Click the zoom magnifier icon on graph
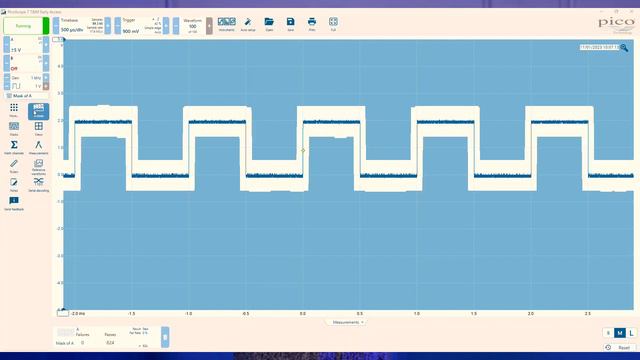This screenshot has width=640, height=360. tap(624, 48)
